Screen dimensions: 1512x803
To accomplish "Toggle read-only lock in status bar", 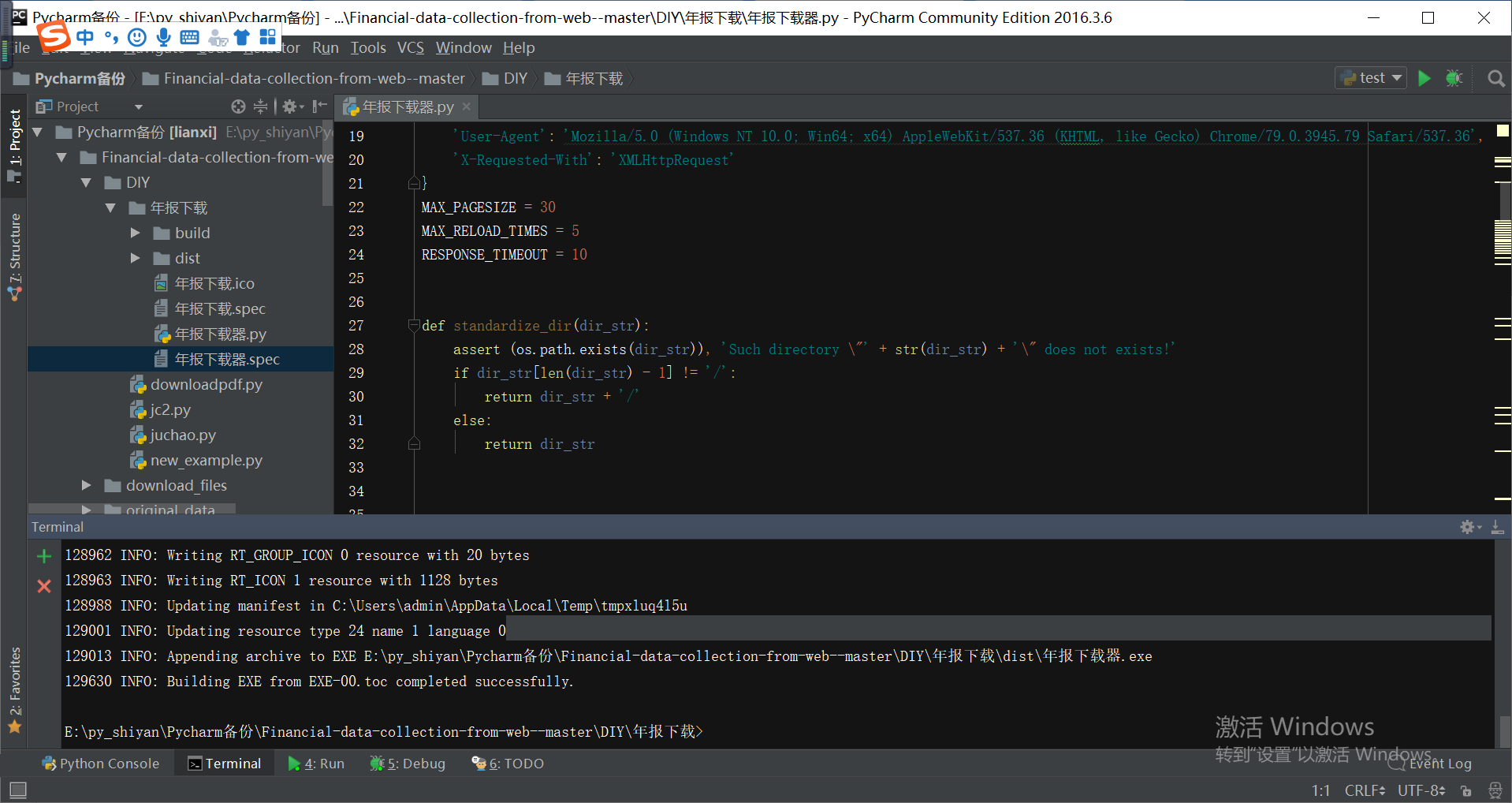I will (x=1465, y=790).
